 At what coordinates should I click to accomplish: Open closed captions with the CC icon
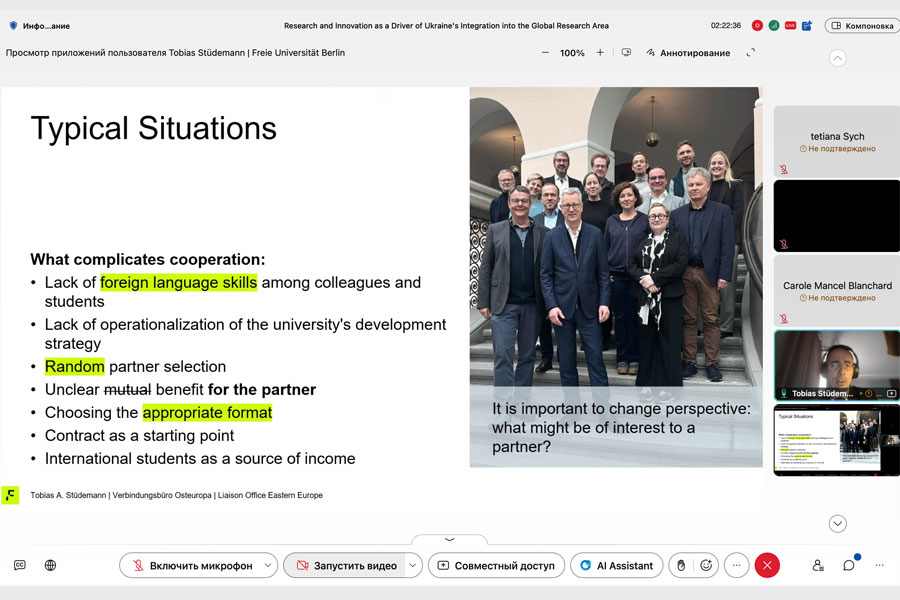[20, 565]
